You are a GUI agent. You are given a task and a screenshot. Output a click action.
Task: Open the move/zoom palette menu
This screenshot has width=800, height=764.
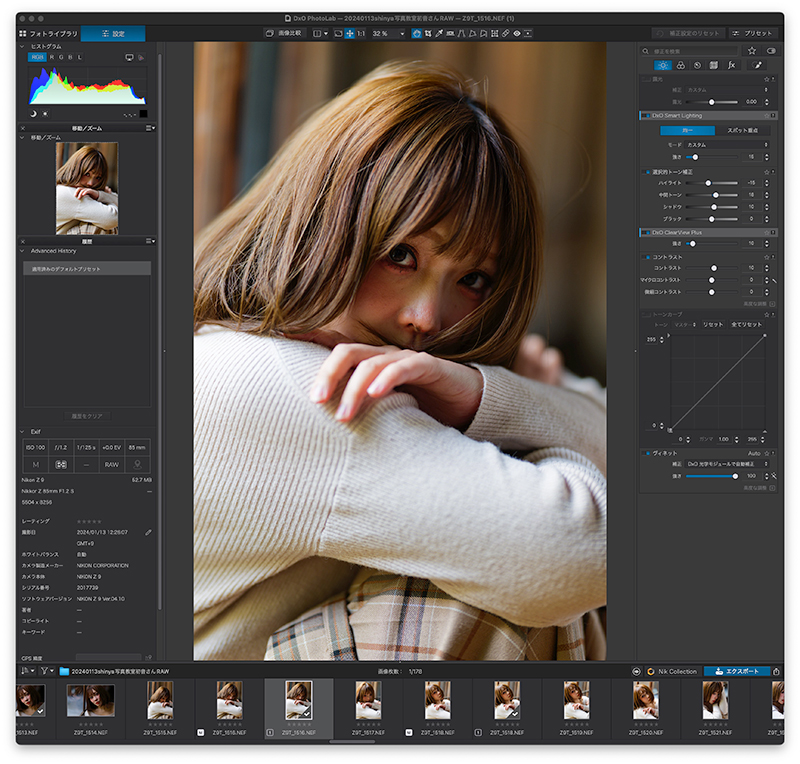click(x=151, y=128)
